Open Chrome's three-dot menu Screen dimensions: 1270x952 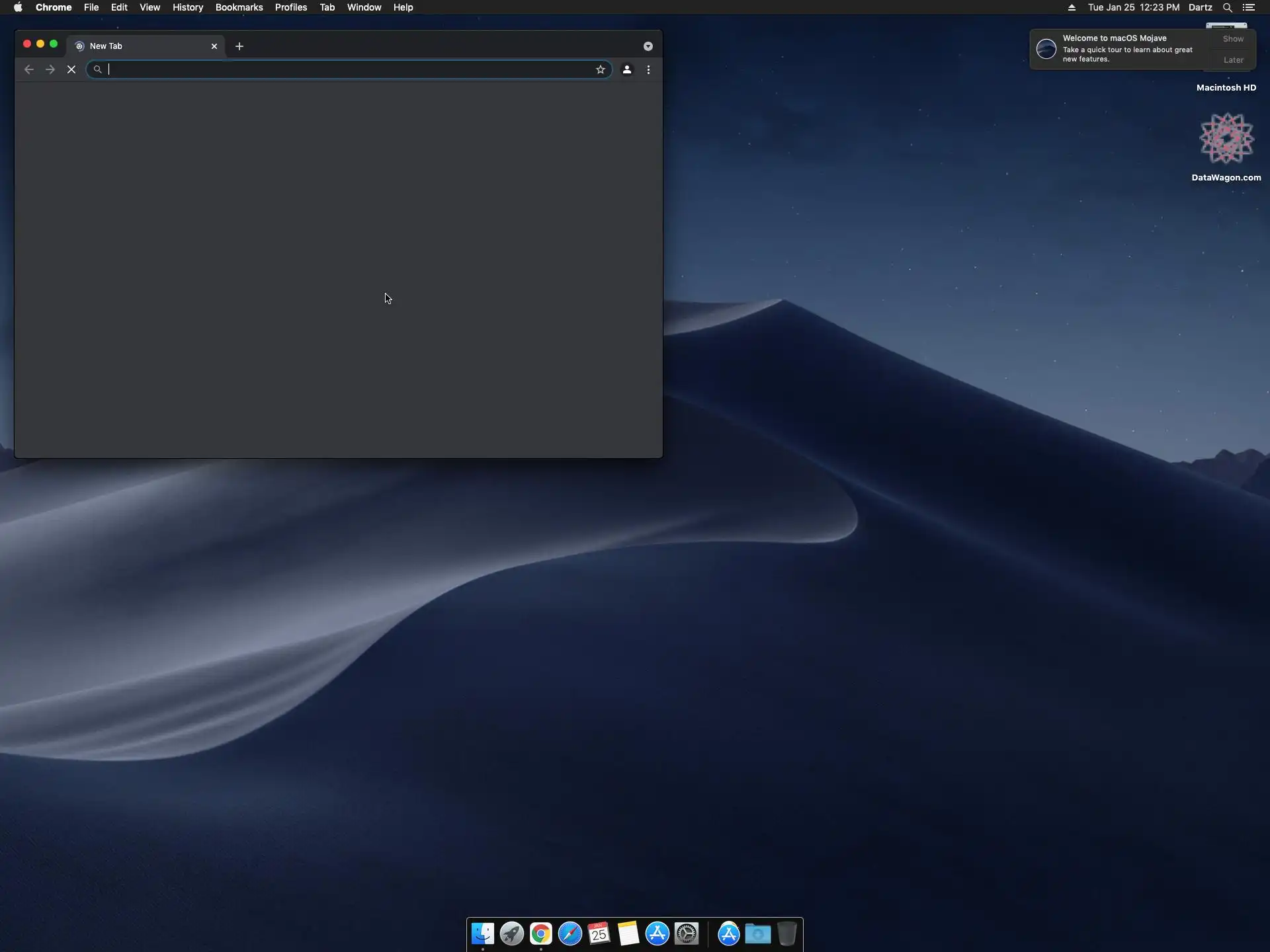648,69
